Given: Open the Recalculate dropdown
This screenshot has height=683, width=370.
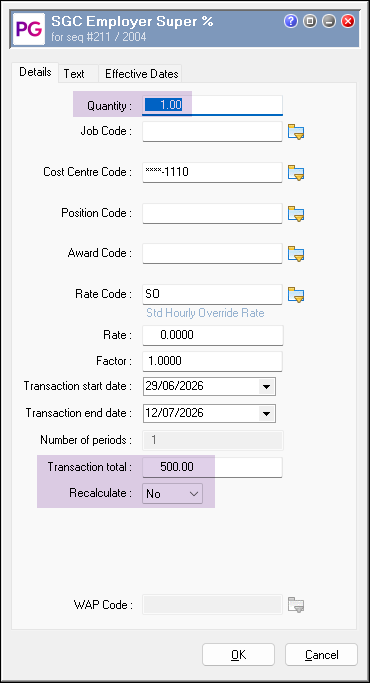Looking at the screenshot, I should pyautogui.click(x=173, y=494).
